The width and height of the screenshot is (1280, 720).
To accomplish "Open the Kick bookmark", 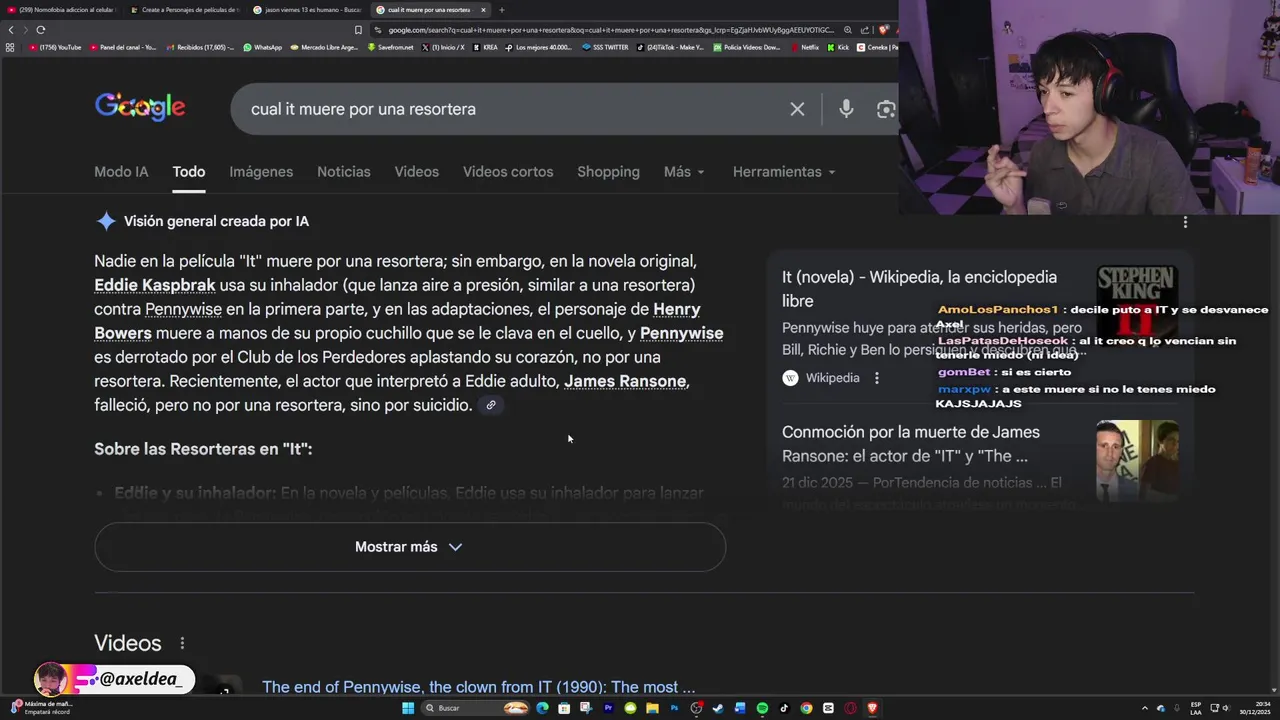I will 838,47.
